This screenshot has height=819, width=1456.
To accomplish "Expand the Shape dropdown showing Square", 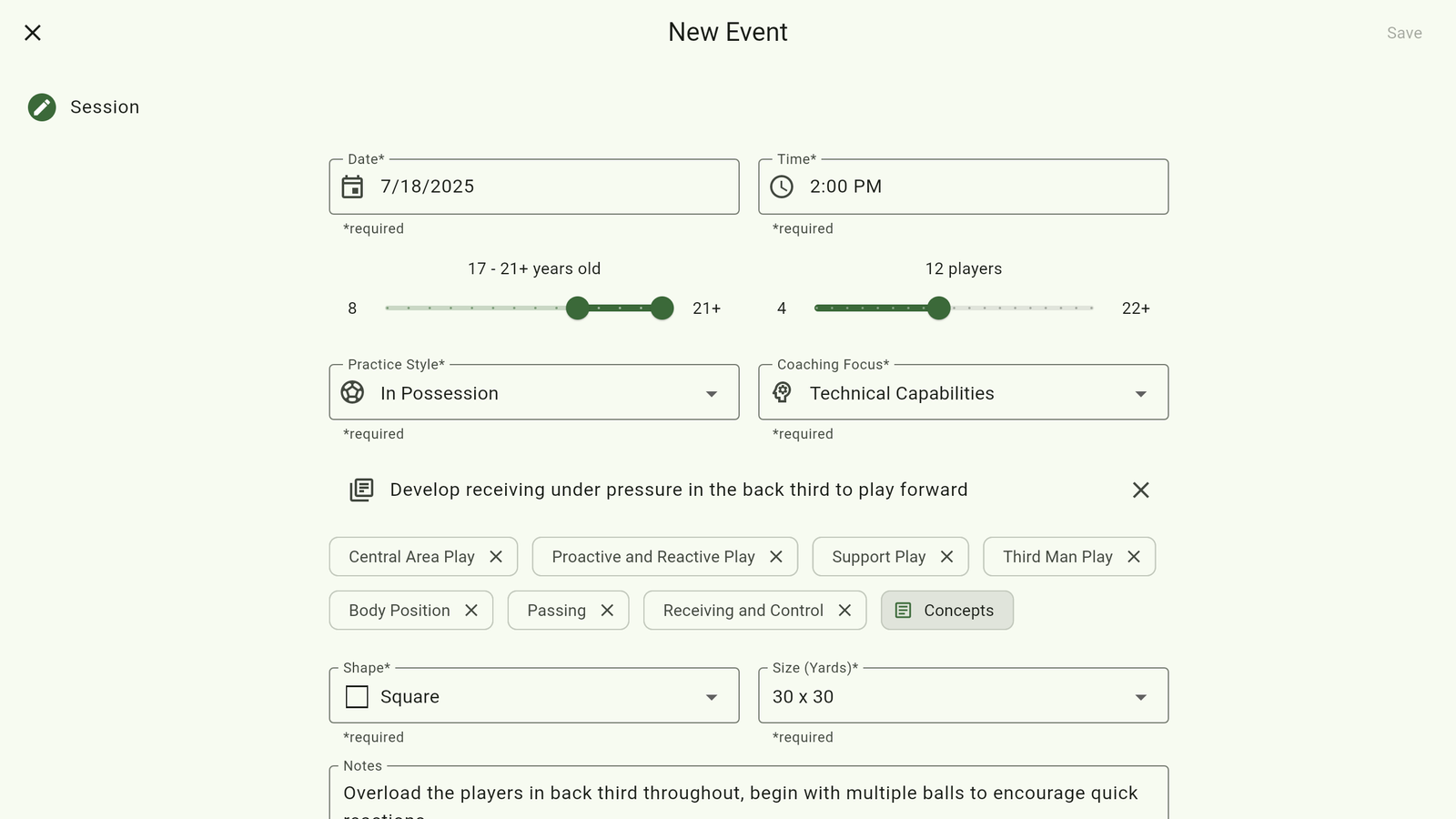I will click(x=533, y=696).
